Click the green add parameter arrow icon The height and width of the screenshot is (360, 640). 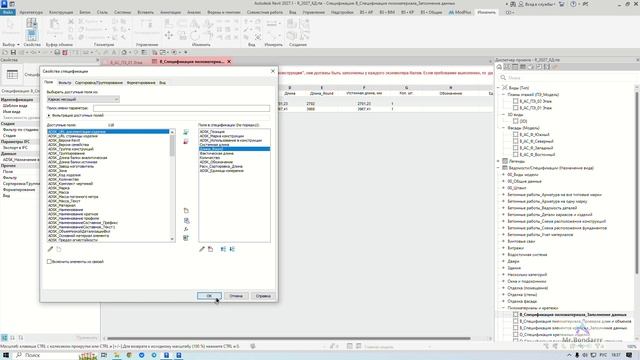click(186, 132)
